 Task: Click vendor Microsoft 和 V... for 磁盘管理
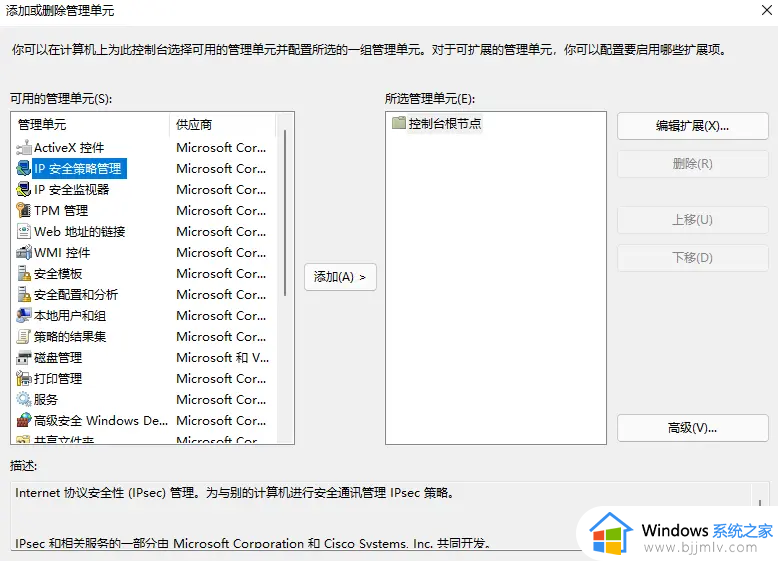[x=223, y=358]
